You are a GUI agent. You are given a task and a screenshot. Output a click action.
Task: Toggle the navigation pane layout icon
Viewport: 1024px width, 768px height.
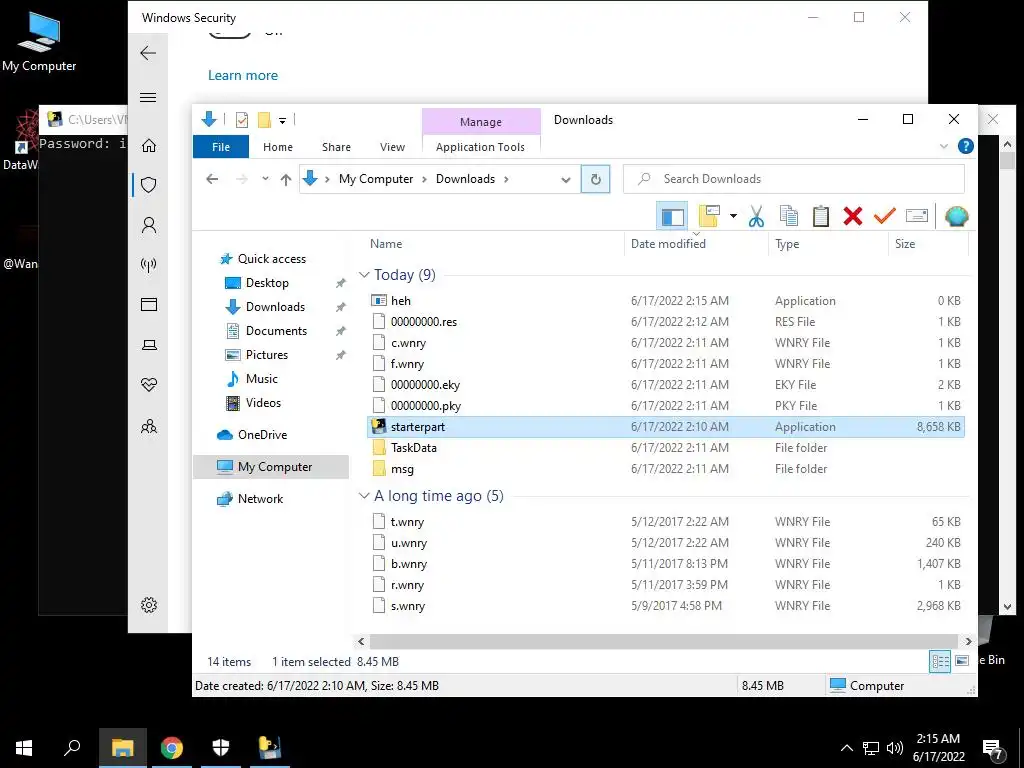672,216
